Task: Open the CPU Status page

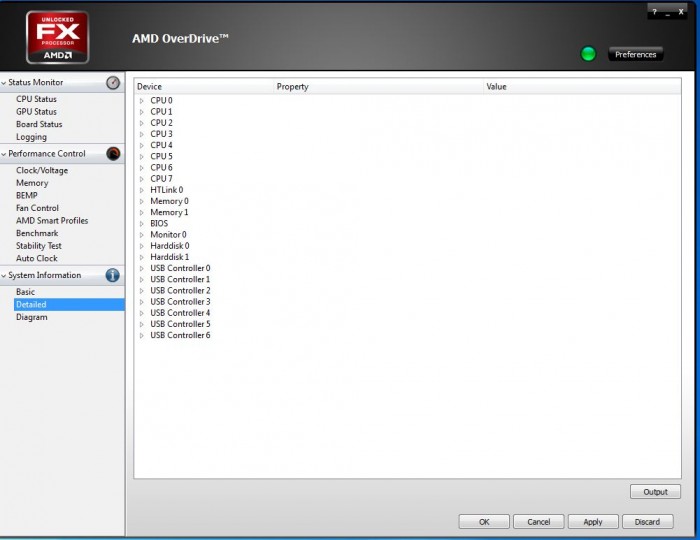Action: (x=36, y=99)
